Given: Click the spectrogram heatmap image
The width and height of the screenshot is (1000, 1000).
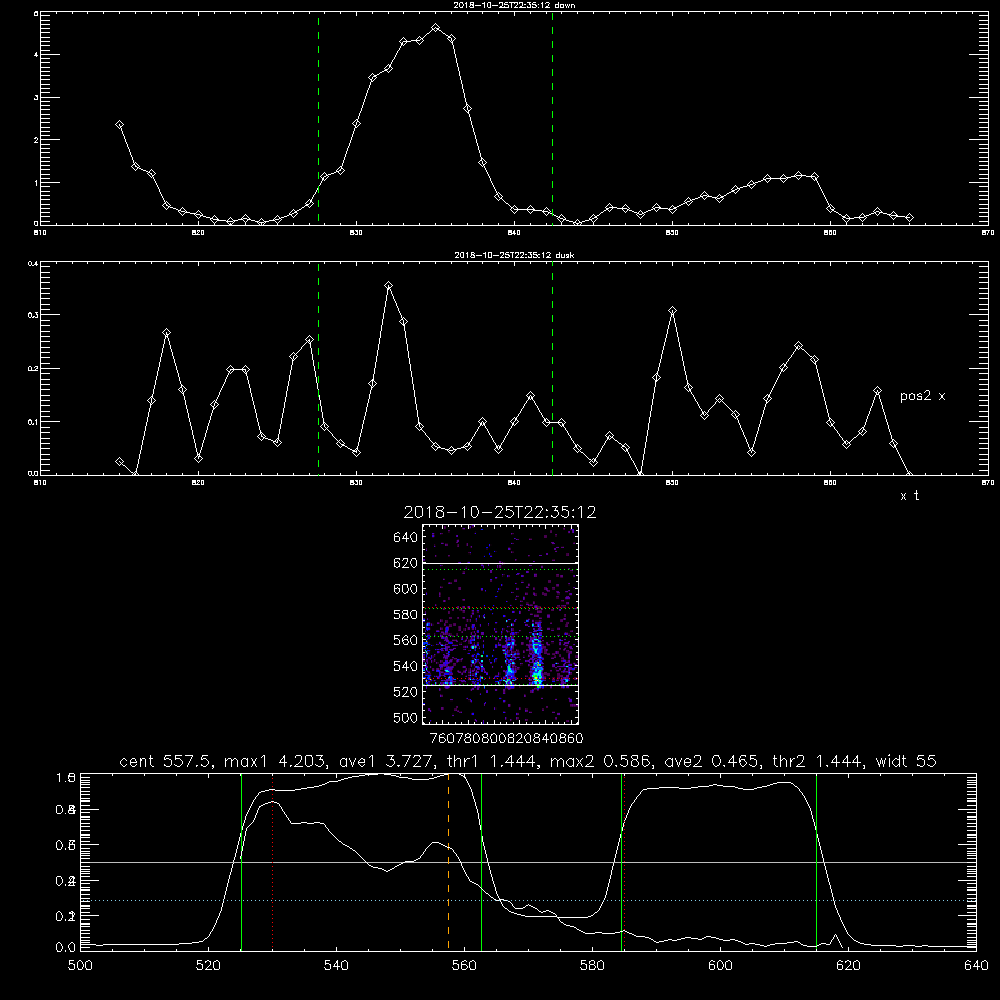Looking at the screenshot, I should pyautogui.click(x=501, y=624).
